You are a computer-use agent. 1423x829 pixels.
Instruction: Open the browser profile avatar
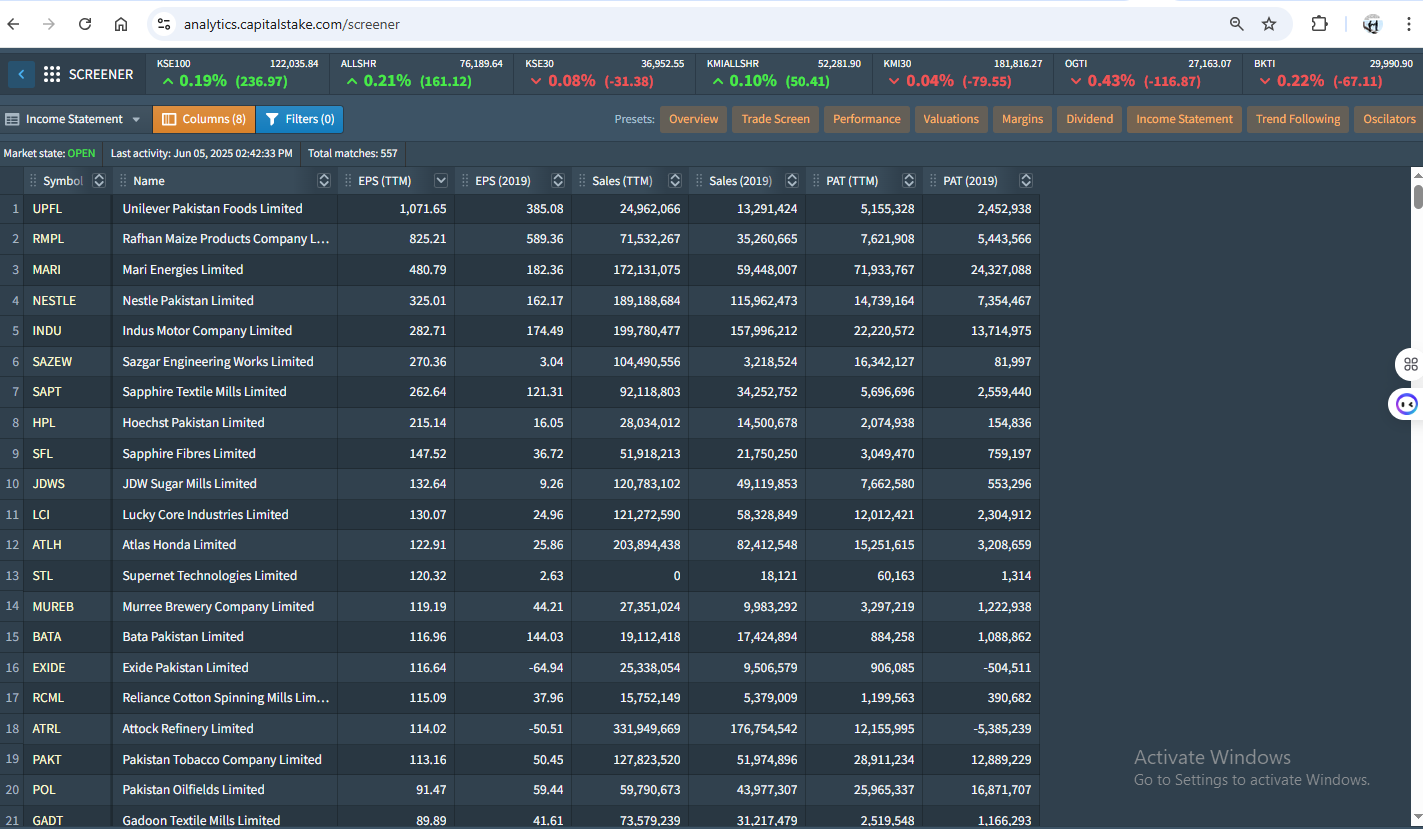coord(1372,24)
